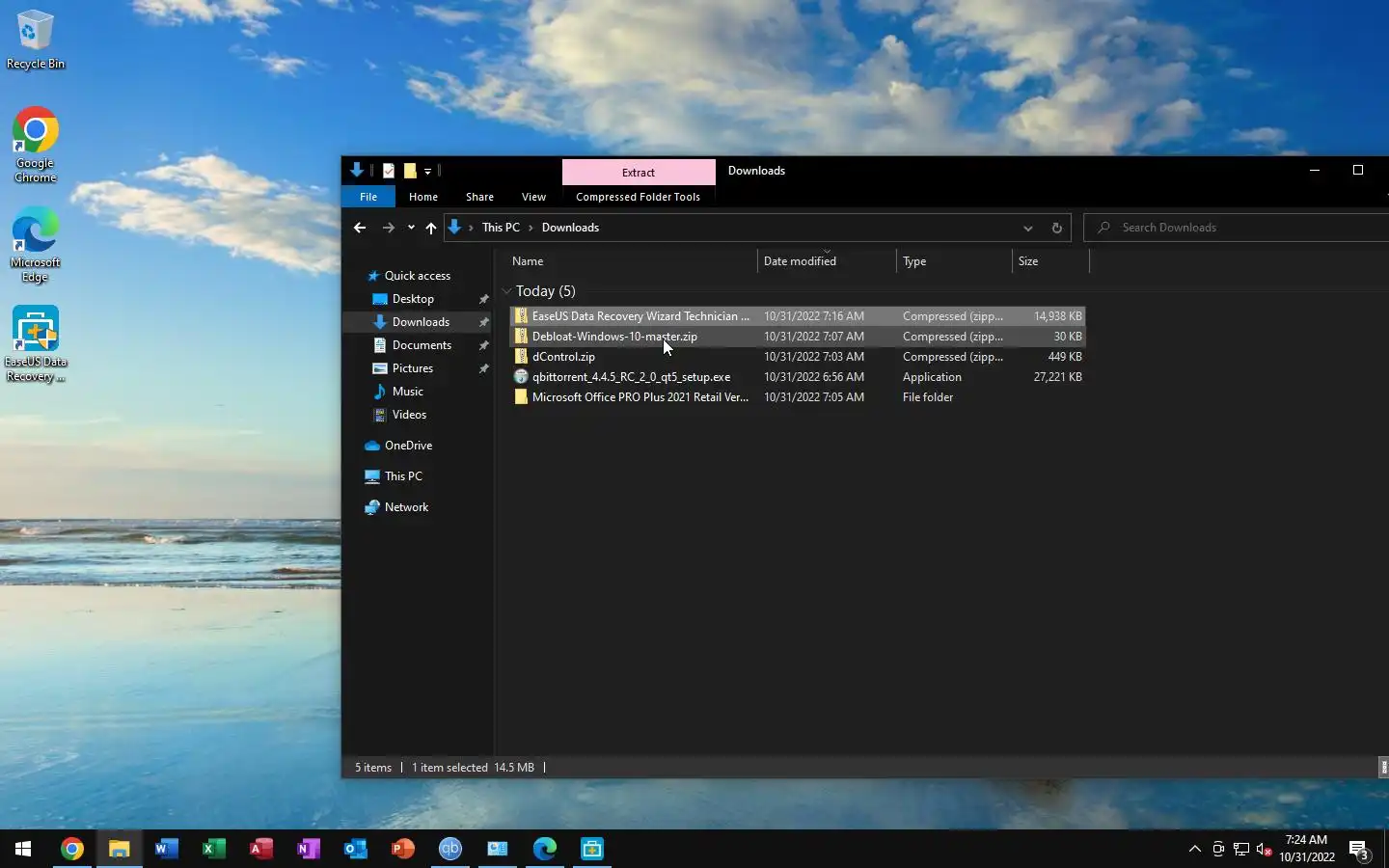
Task: Open Excel from the taskbar
Action: [214, 849]
